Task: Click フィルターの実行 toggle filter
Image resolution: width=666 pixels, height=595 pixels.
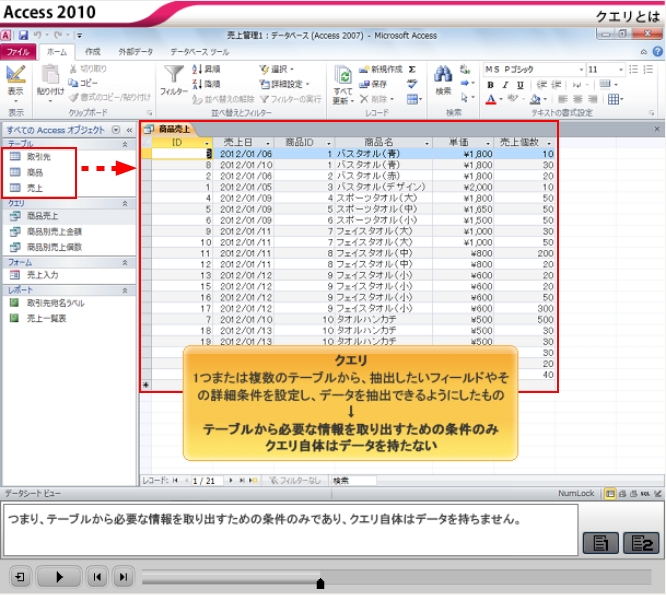Action: point(291,99)
